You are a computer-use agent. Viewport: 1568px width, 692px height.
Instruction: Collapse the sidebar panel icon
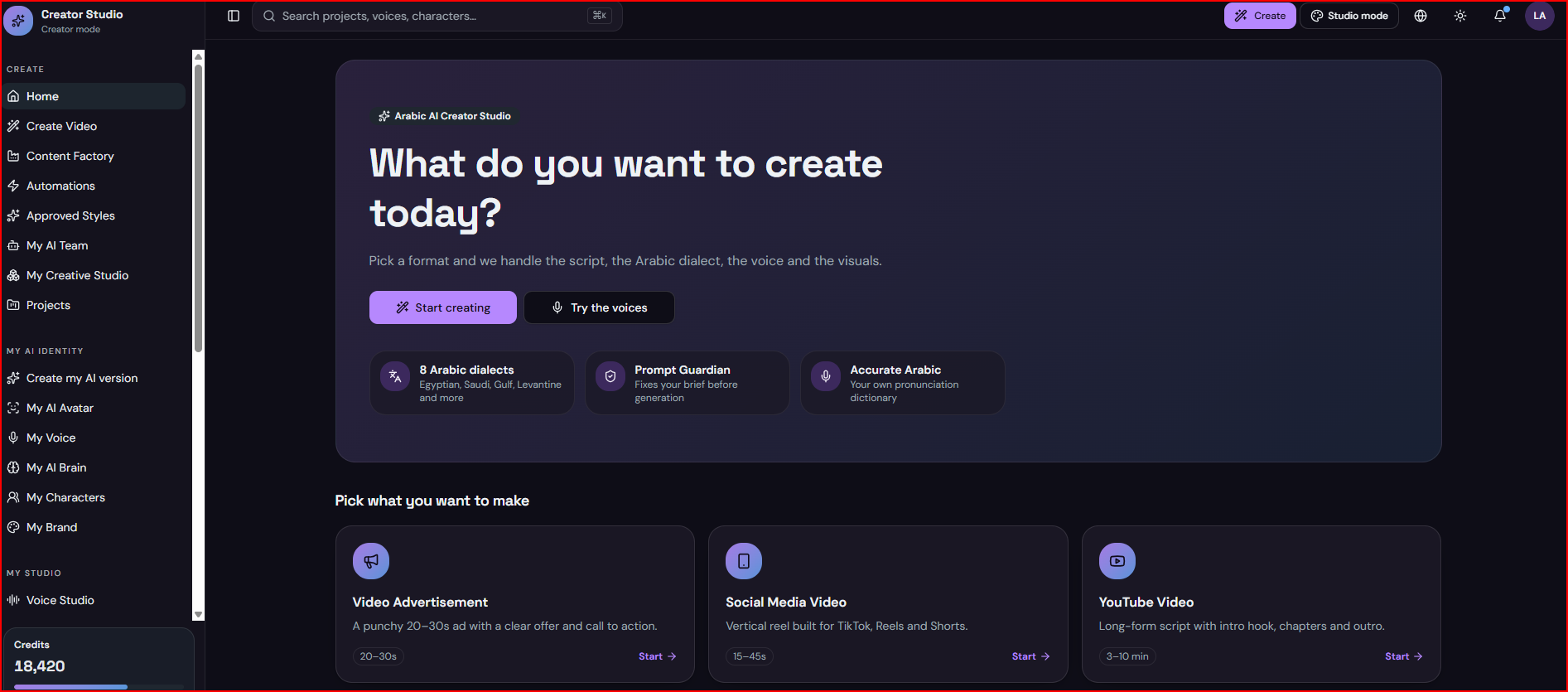click(x=234, y=16)
